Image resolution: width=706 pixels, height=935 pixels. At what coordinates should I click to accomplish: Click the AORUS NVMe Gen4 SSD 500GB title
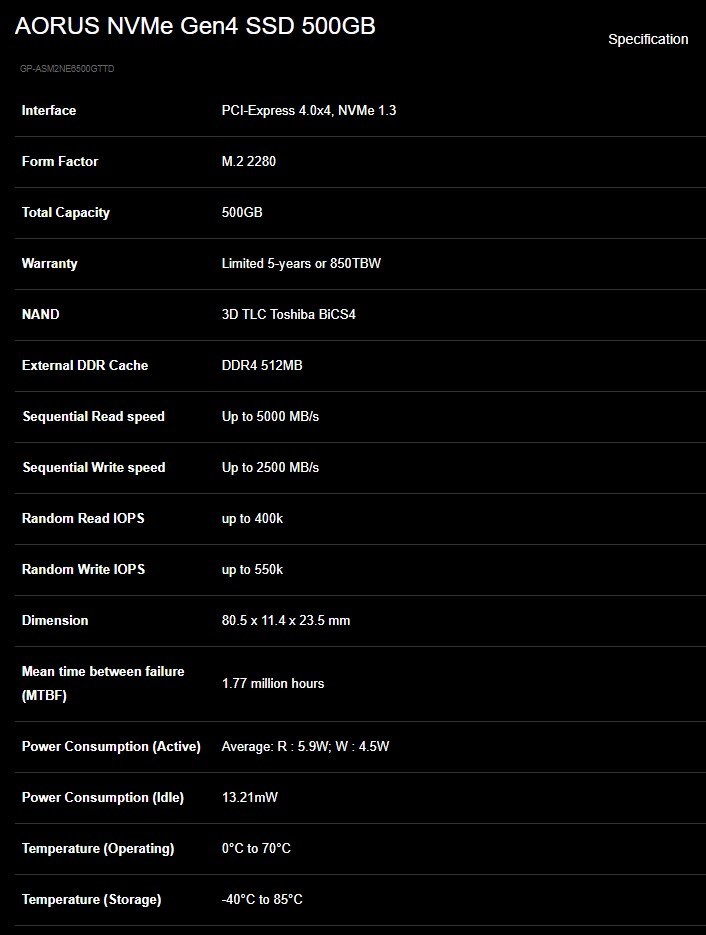195,26
